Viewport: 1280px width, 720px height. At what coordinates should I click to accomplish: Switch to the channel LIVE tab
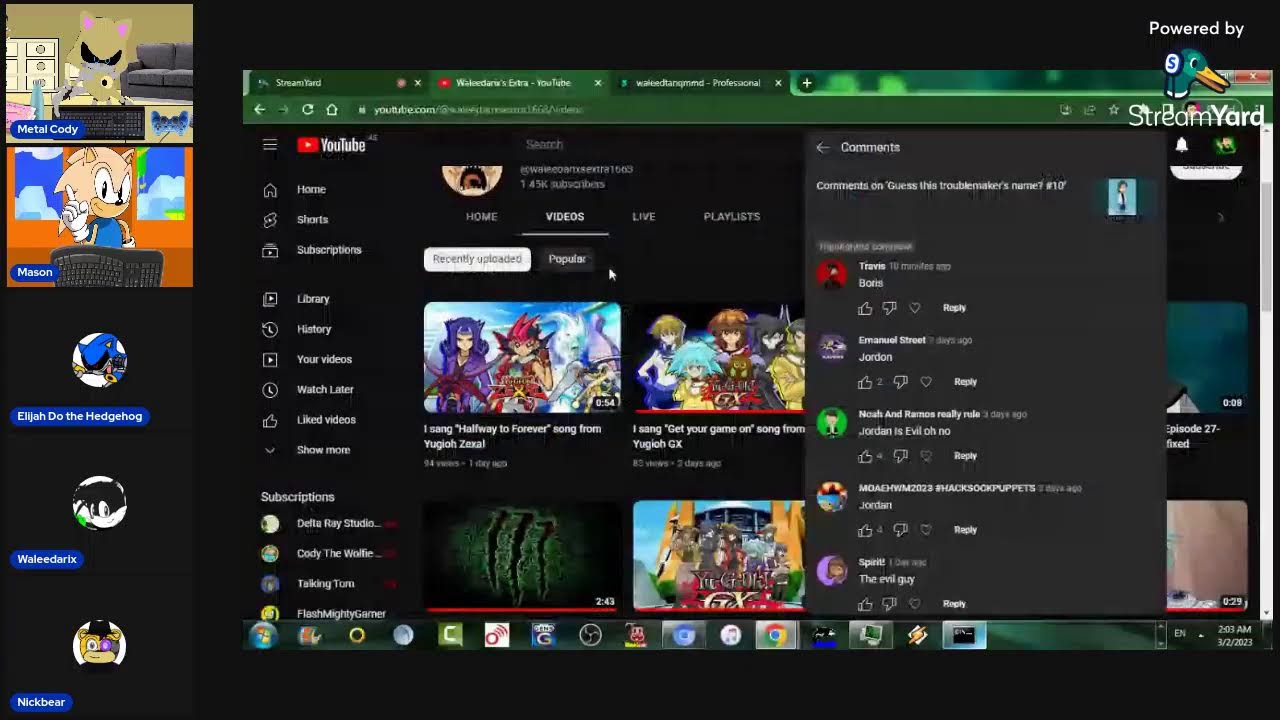(644, 217)
